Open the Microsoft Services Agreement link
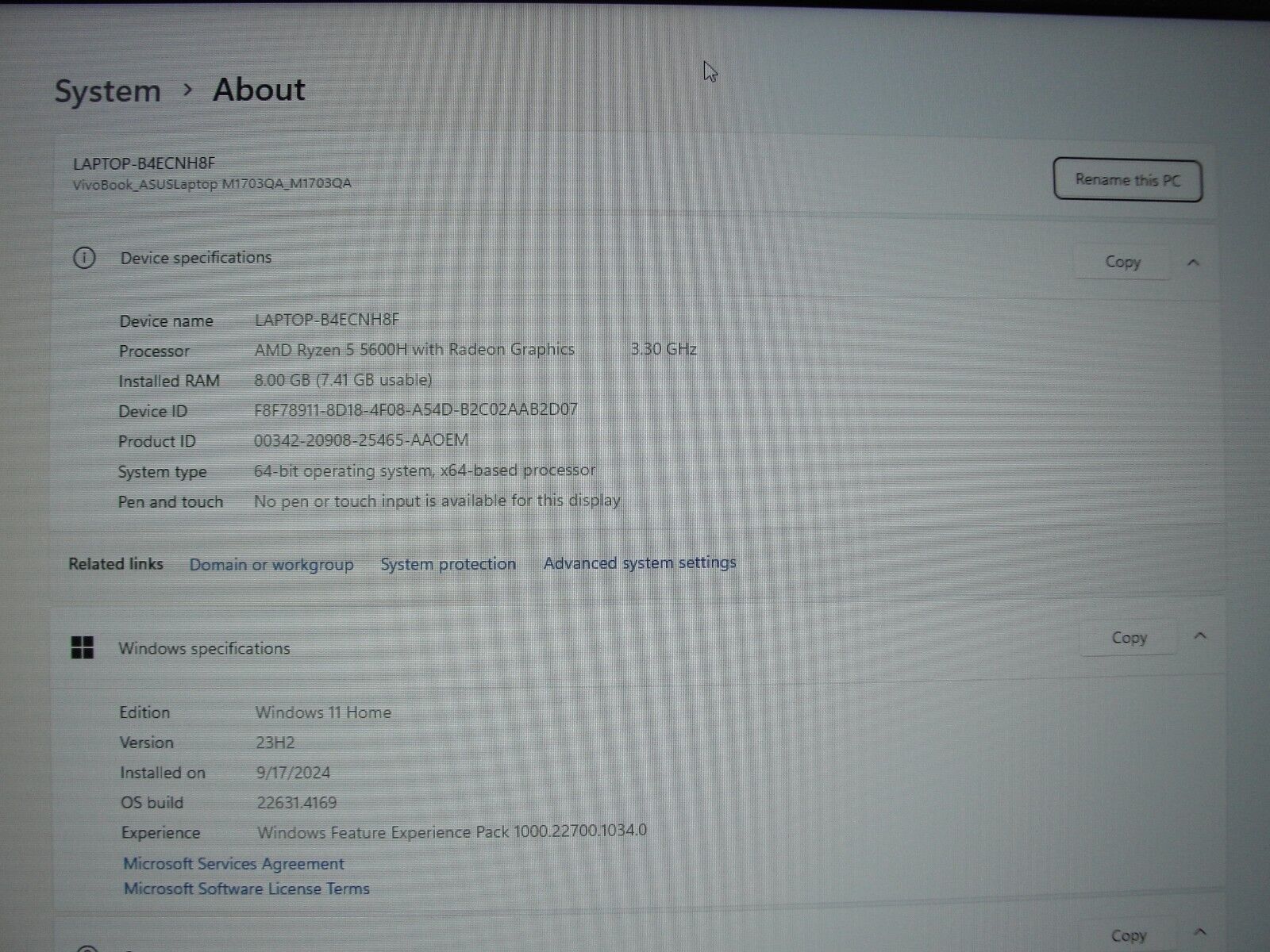 (233, 864)
